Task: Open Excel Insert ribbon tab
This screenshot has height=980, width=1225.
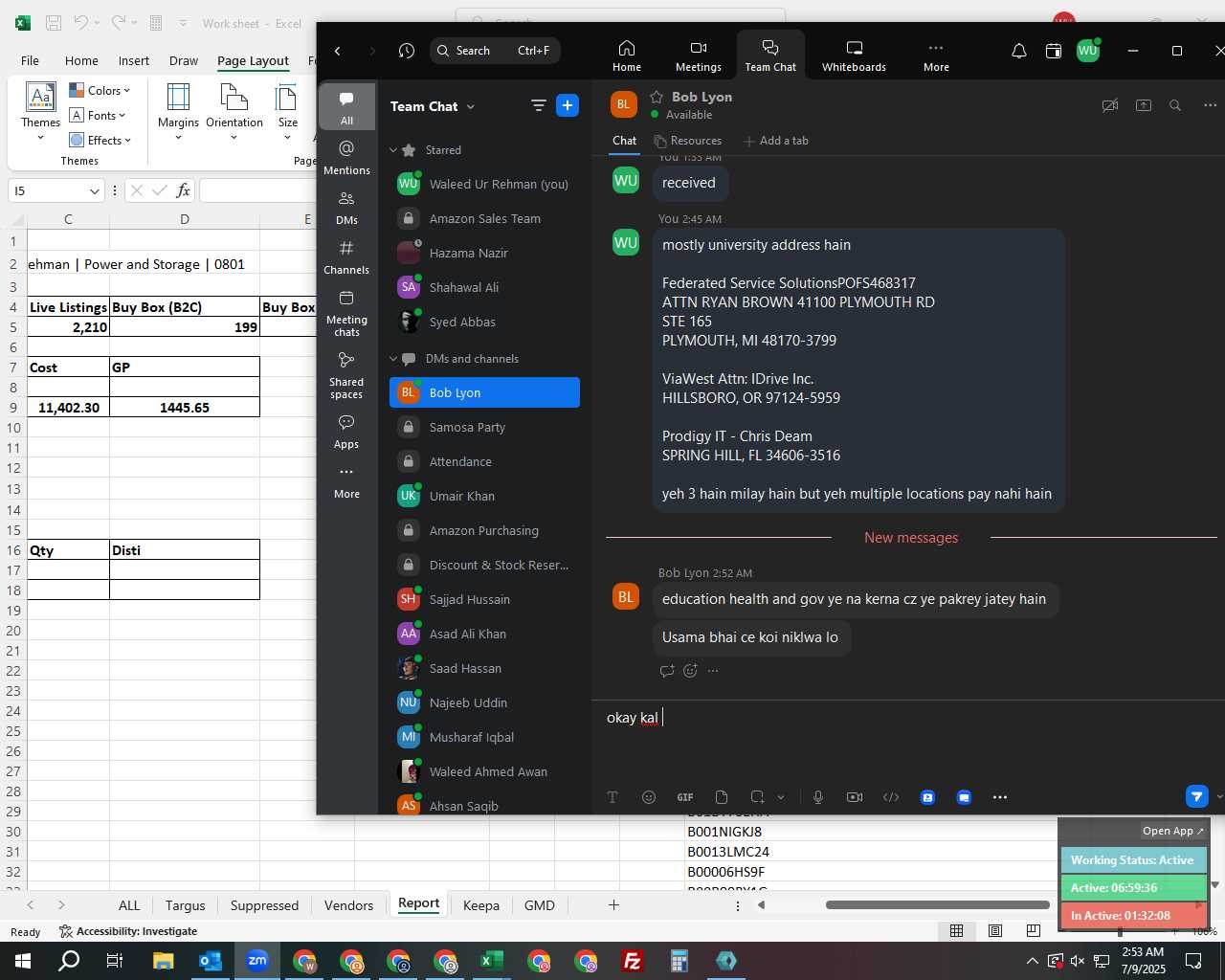Action: 134,61
